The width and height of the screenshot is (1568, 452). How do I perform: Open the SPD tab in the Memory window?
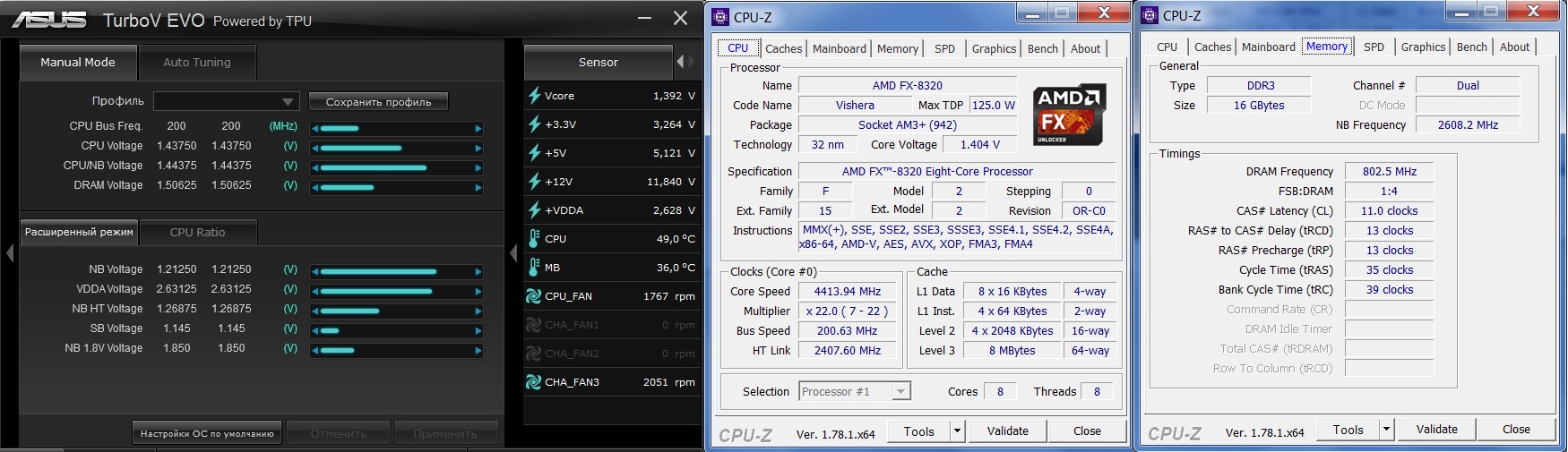coord(1374,47)
